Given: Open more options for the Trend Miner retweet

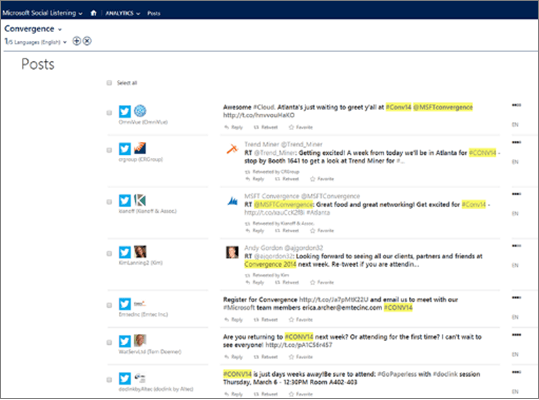Looking at the screenshot, I should point(516,142).
